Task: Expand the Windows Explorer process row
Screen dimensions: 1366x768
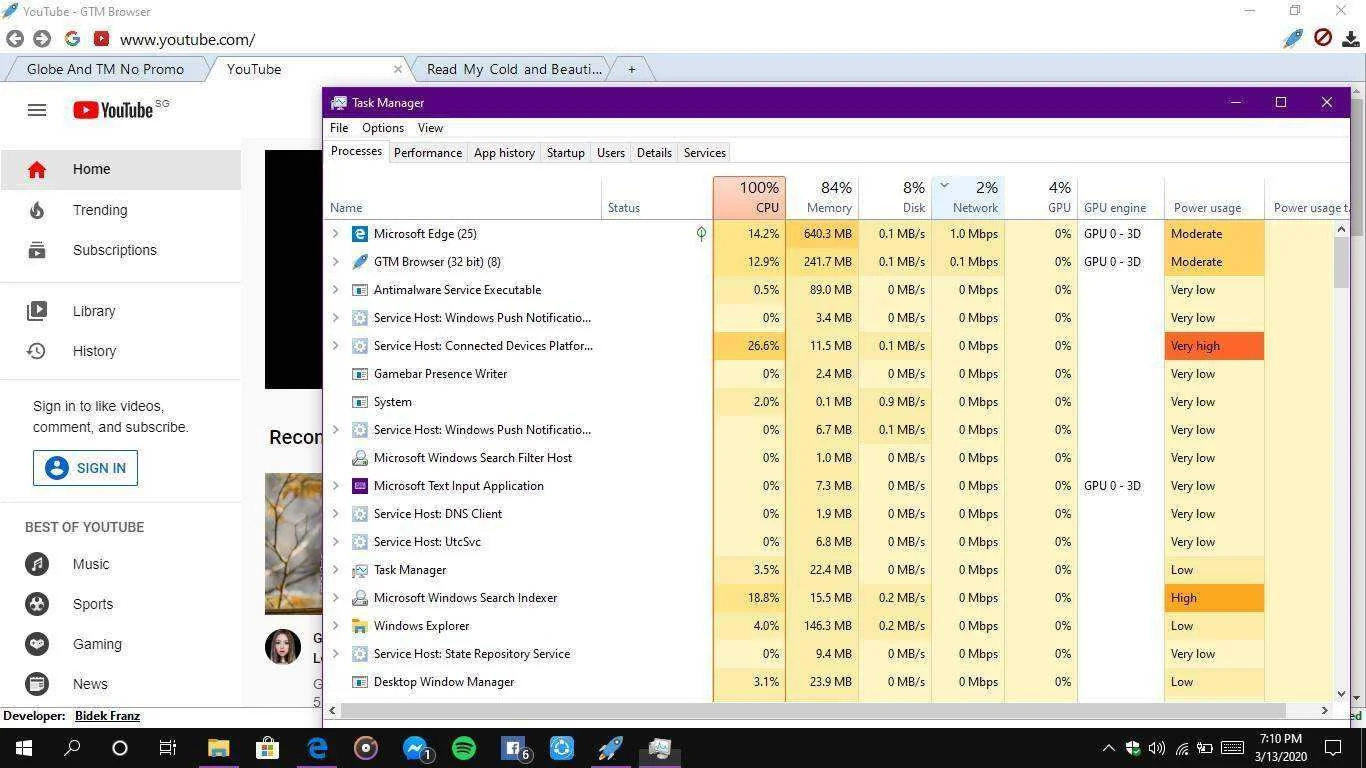Action: tap(336, 626)
